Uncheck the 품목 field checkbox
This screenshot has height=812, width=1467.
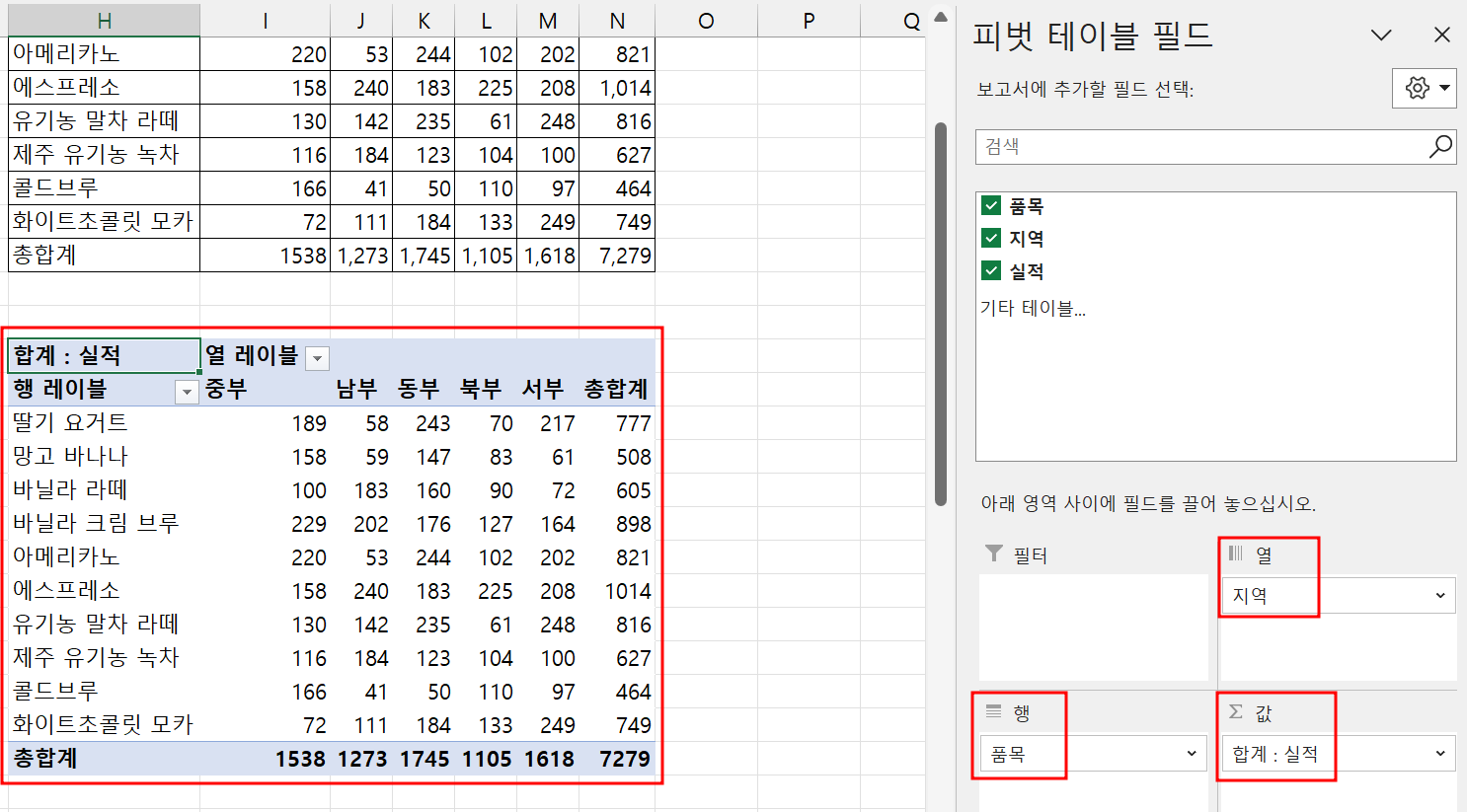[991, 205]
